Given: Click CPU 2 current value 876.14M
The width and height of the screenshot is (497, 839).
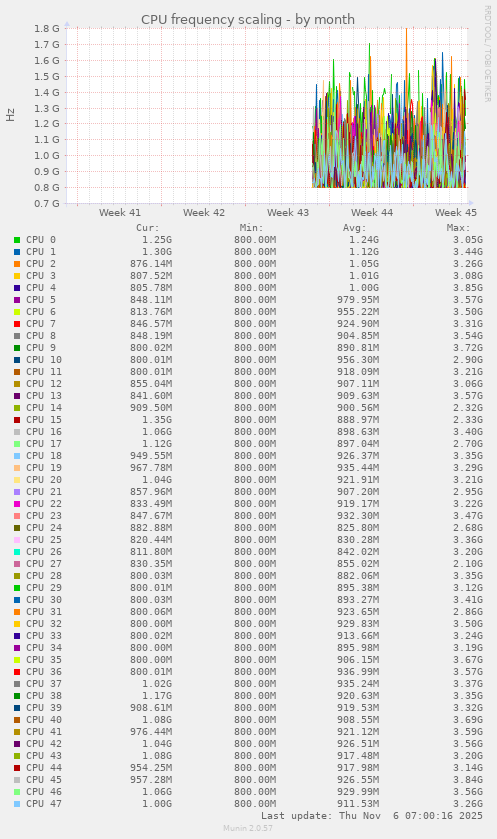Looking at the screenshot, I should coord(151,264).
